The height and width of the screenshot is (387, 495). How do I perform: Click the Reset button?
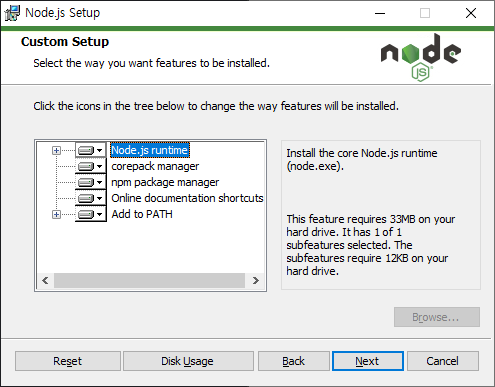click(x=68, y=361)
